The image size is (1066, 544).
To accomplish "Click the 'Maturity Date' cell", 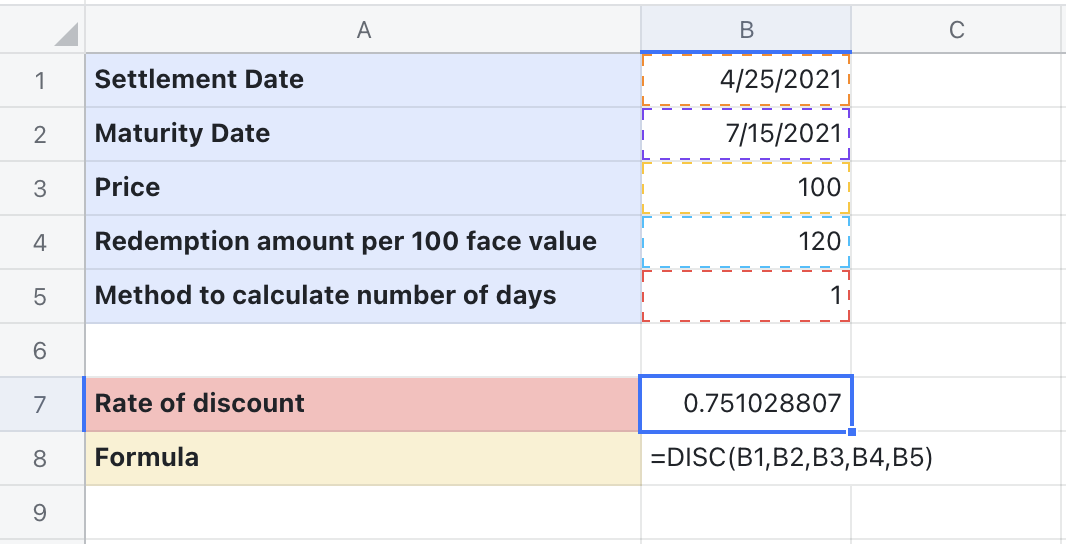I will pos(363,134).
